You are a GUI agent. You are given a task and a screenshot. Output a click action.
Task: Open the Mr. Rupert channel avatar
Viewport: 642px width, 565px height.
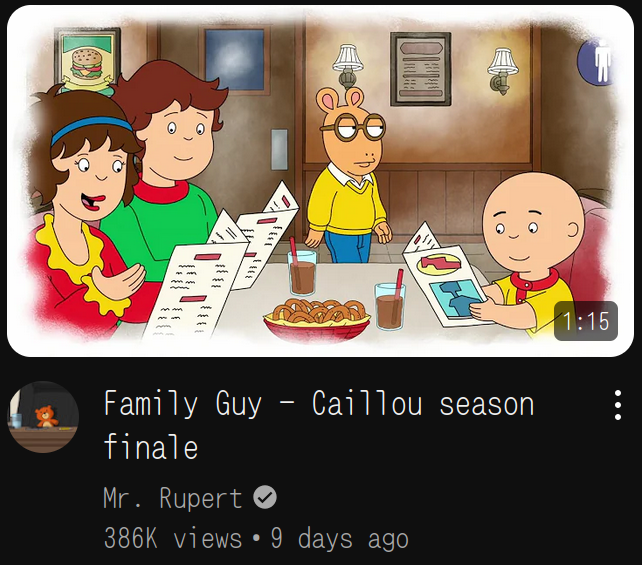click(x=43, y=417)
